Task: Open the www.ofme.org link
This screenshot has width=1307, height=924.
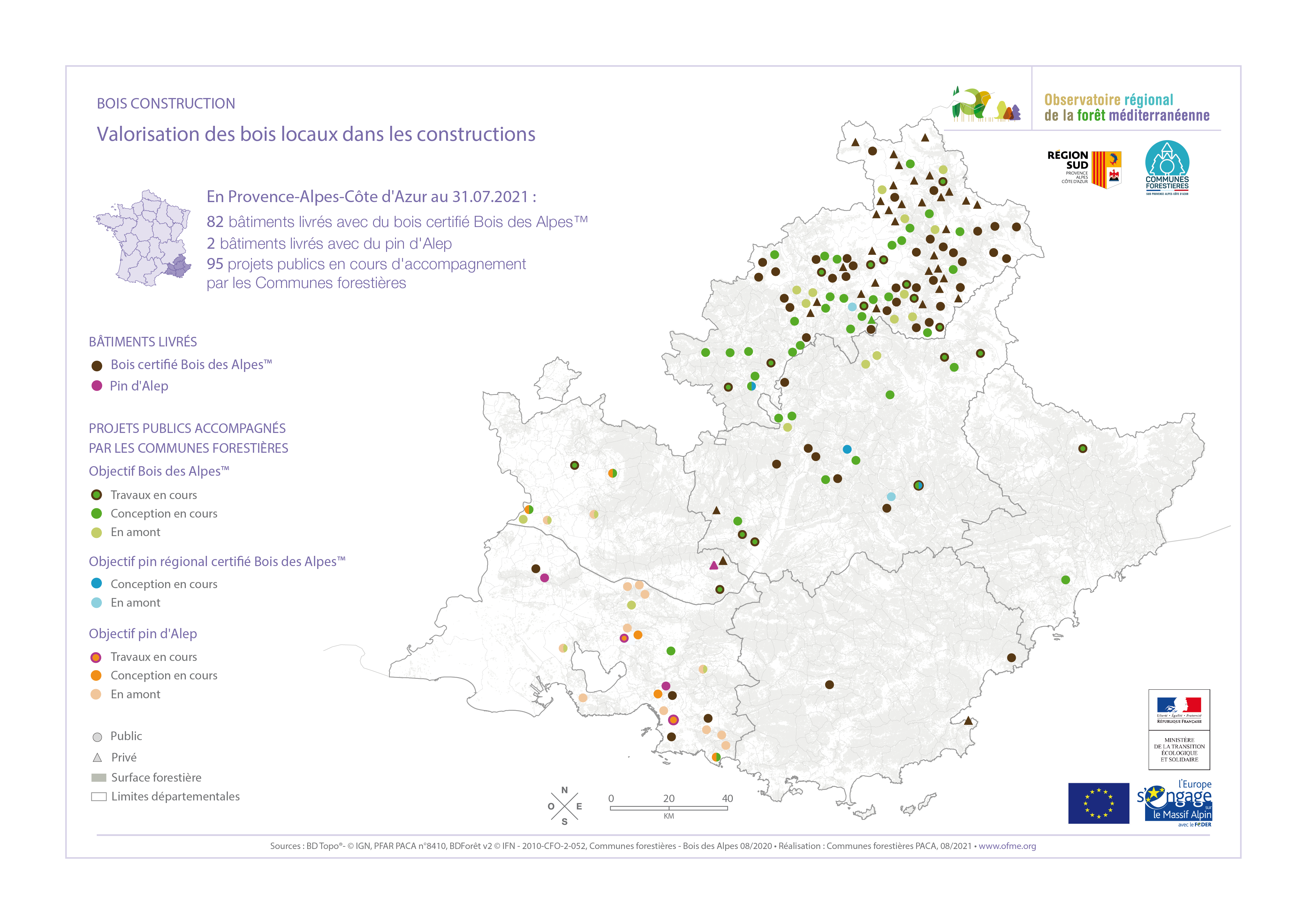Action: (x=1007, y=846)
